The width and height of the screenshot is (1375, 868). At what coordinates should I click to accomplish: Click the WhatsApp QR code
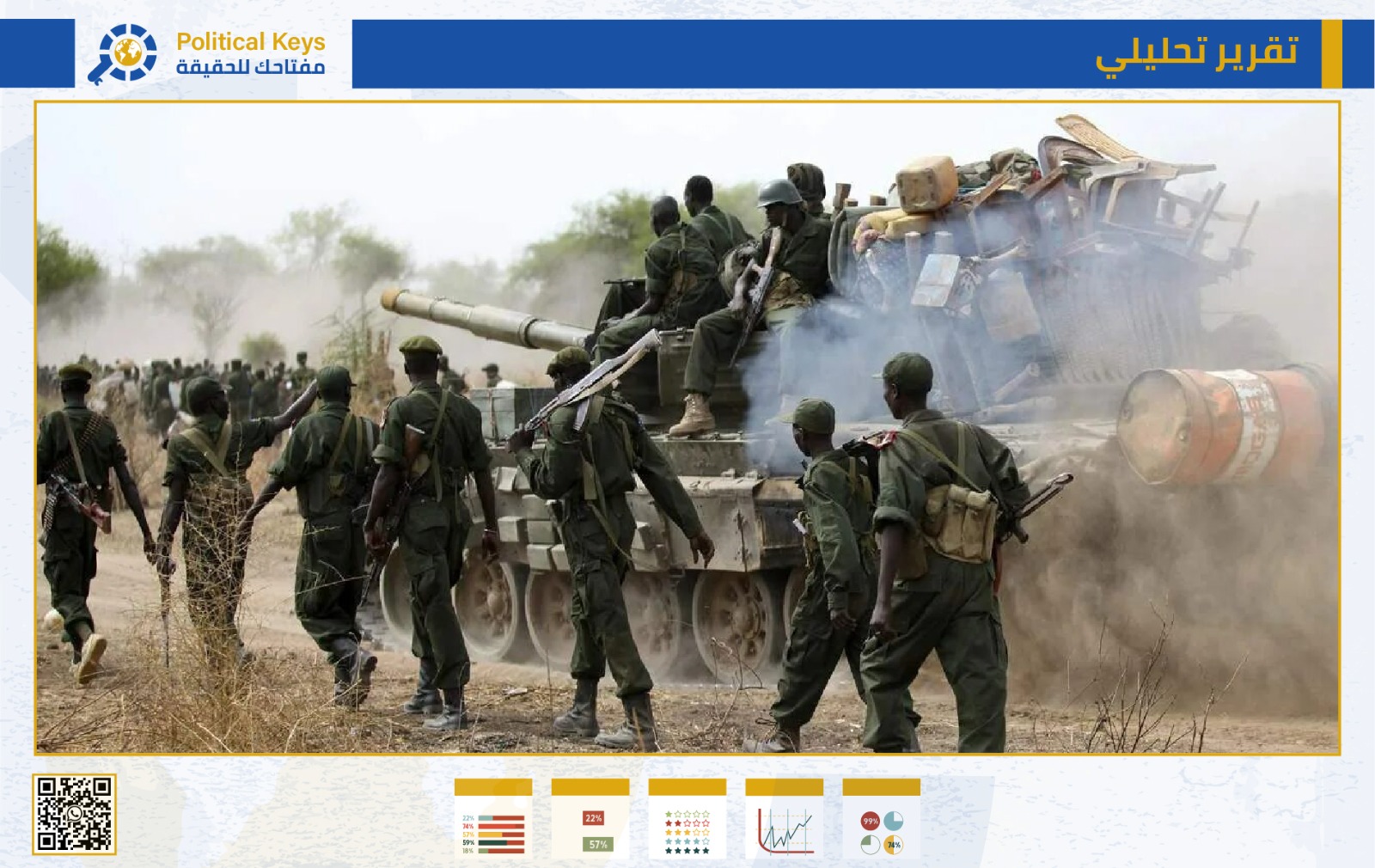tap(74, 814)
